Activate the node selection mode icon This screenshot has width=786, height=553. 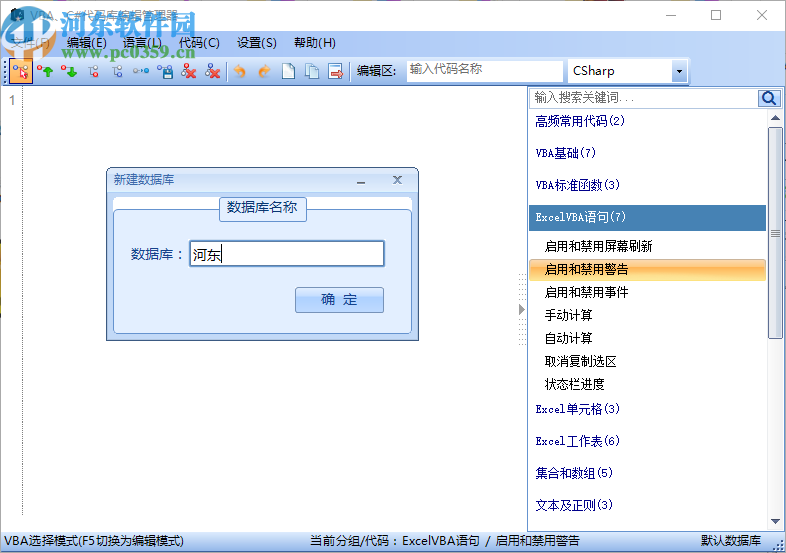coord(21,72)
